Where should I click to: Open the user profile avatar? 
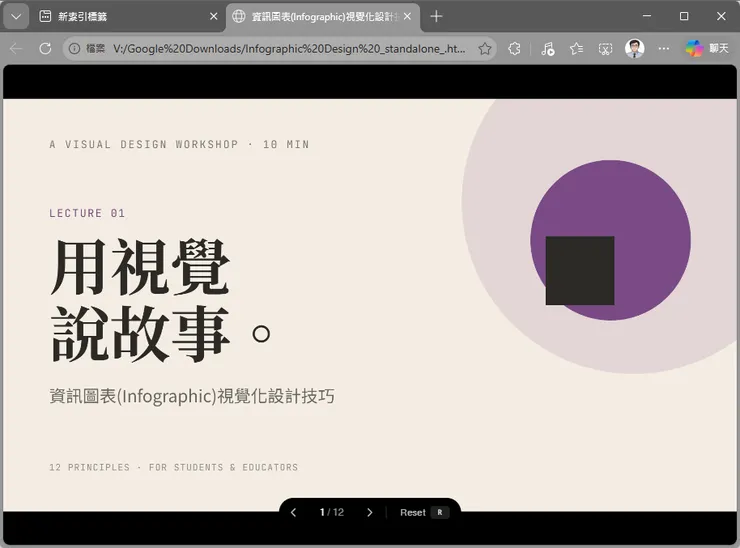coord(634,48)
